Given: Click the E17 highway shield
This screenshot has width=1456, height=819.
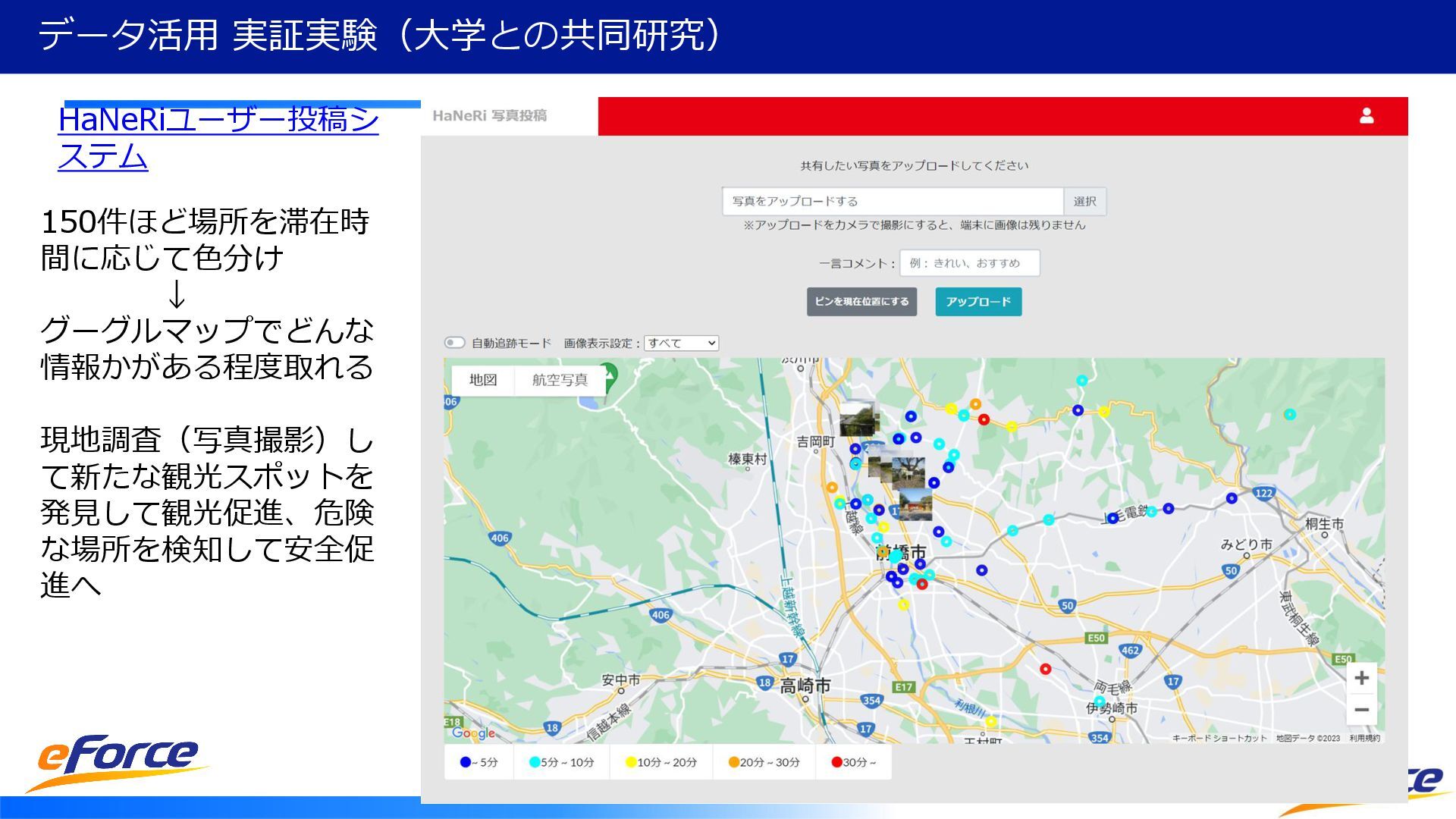Looking at the screenshot, I should click(904, 687).
